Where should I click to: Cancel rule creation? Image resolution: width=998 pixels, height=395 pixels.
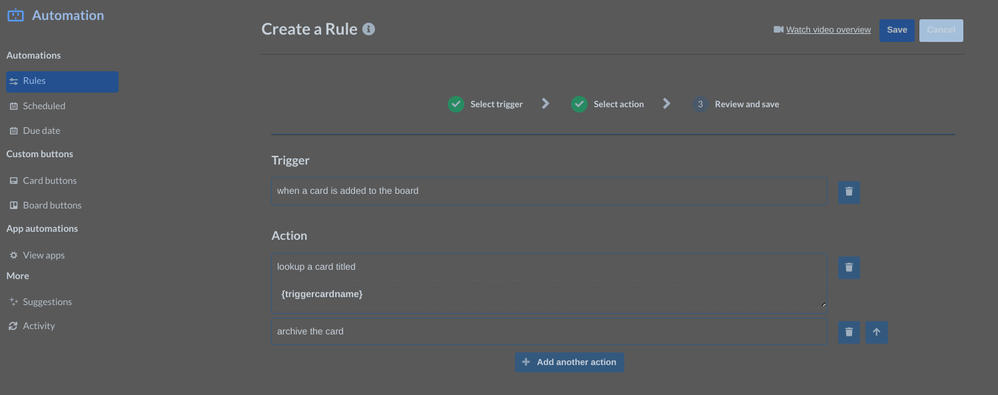(x=941, y=31)
